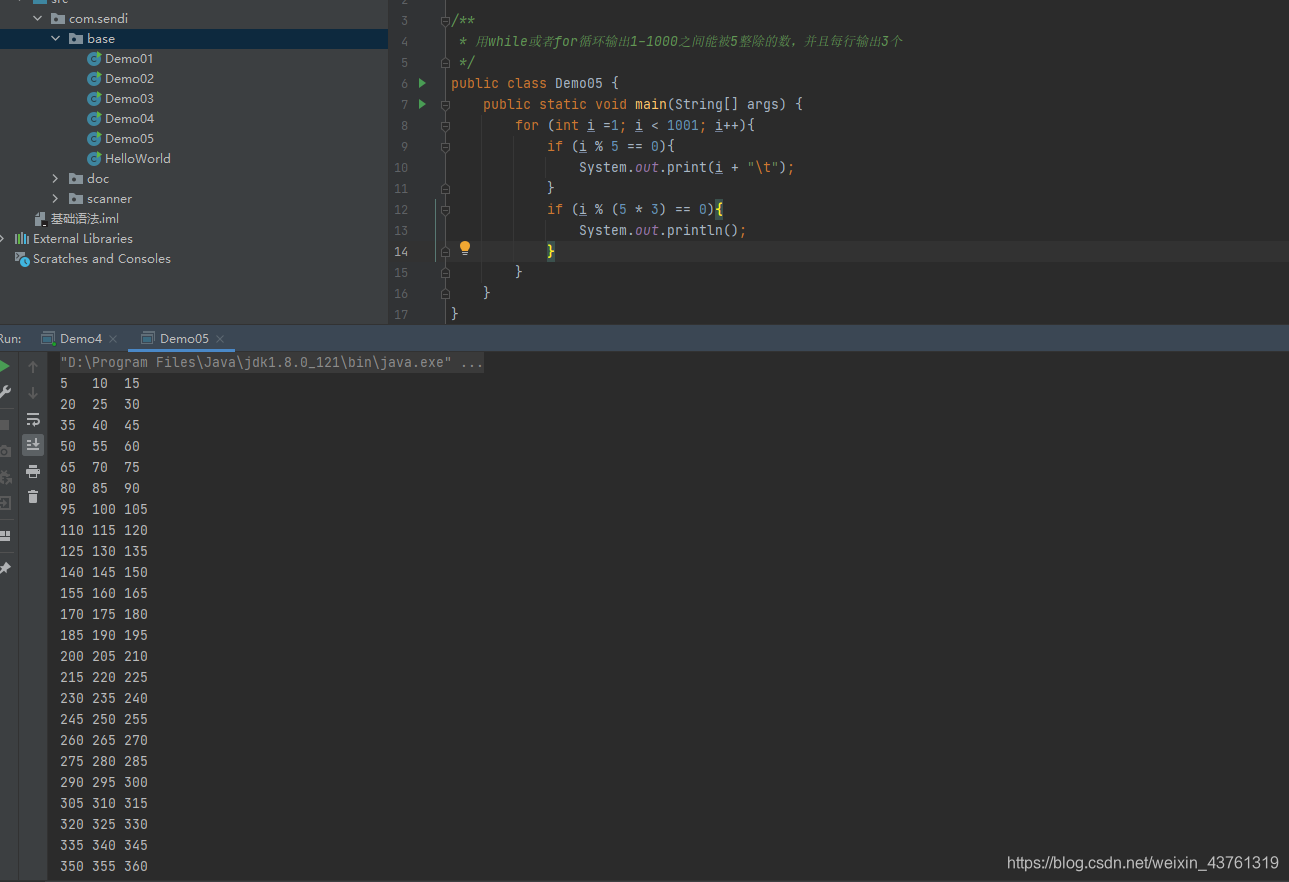Expand the doc package
The width and height of the screenshot is (1289, 882).
[x=56, y=179]
